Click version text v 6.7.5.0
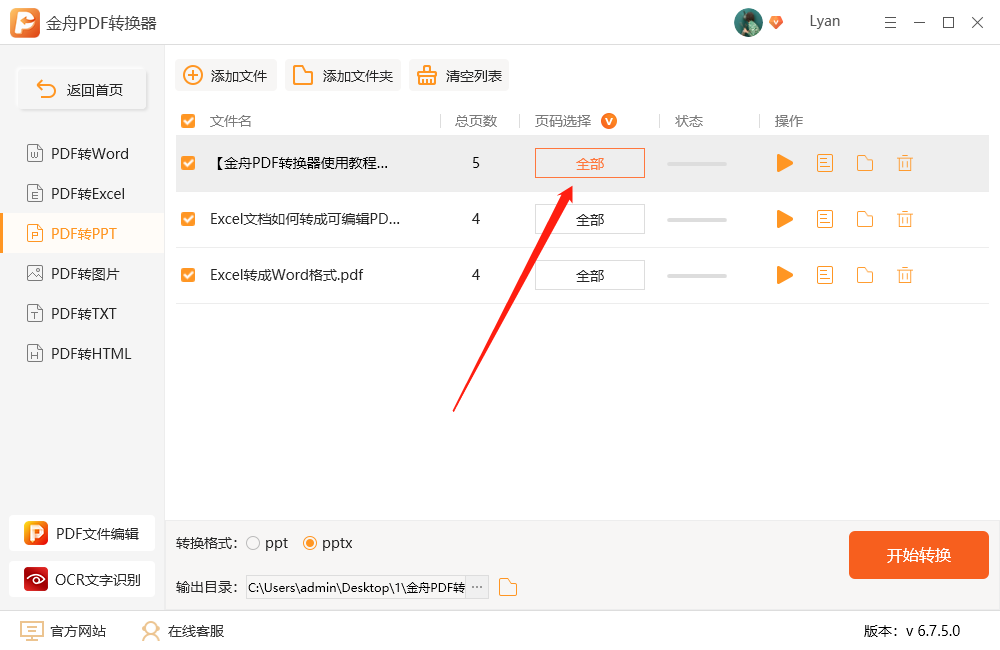1000x650 pixels. pos(933,631)
